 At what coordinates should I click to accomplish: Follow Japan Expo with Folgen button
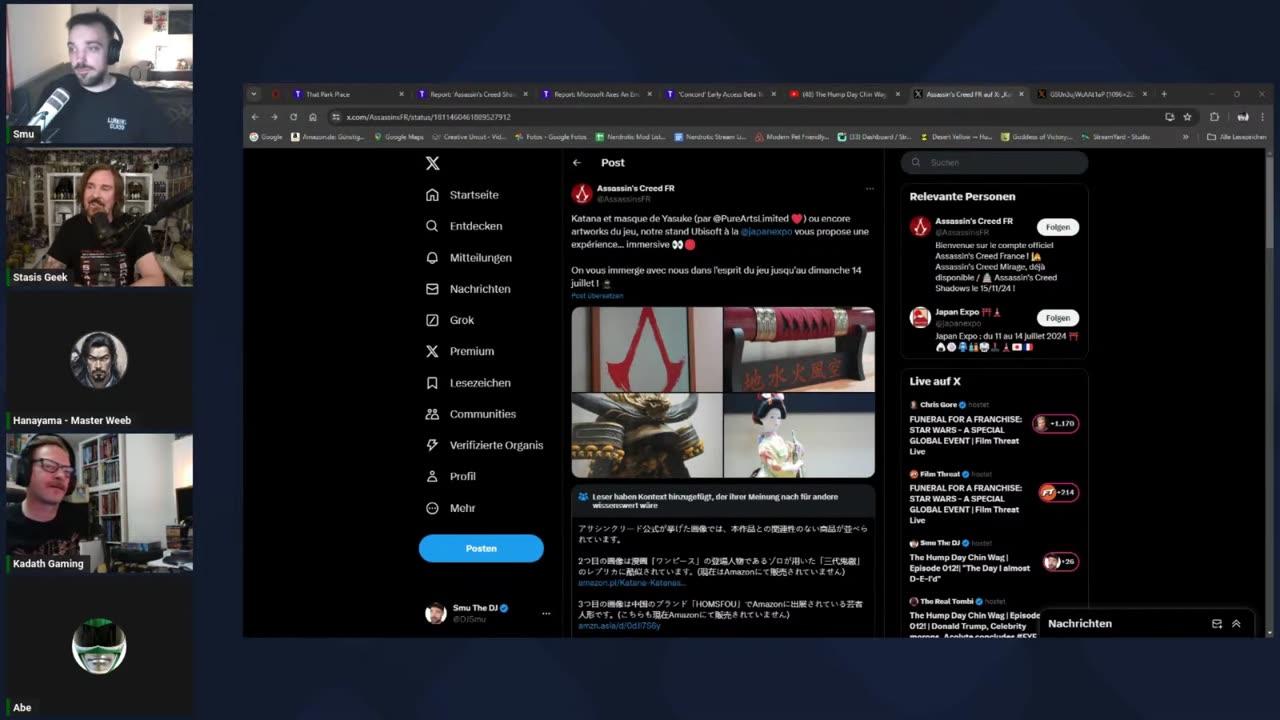1058,318
